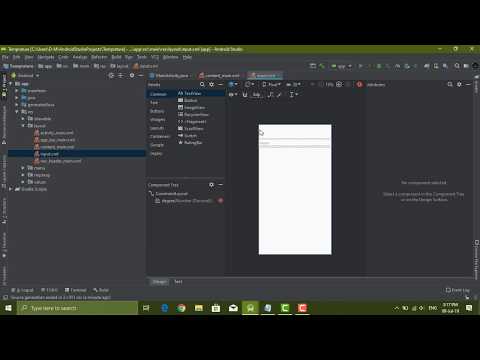Click the red warnings indicator in design toolbar

(359, 85)
